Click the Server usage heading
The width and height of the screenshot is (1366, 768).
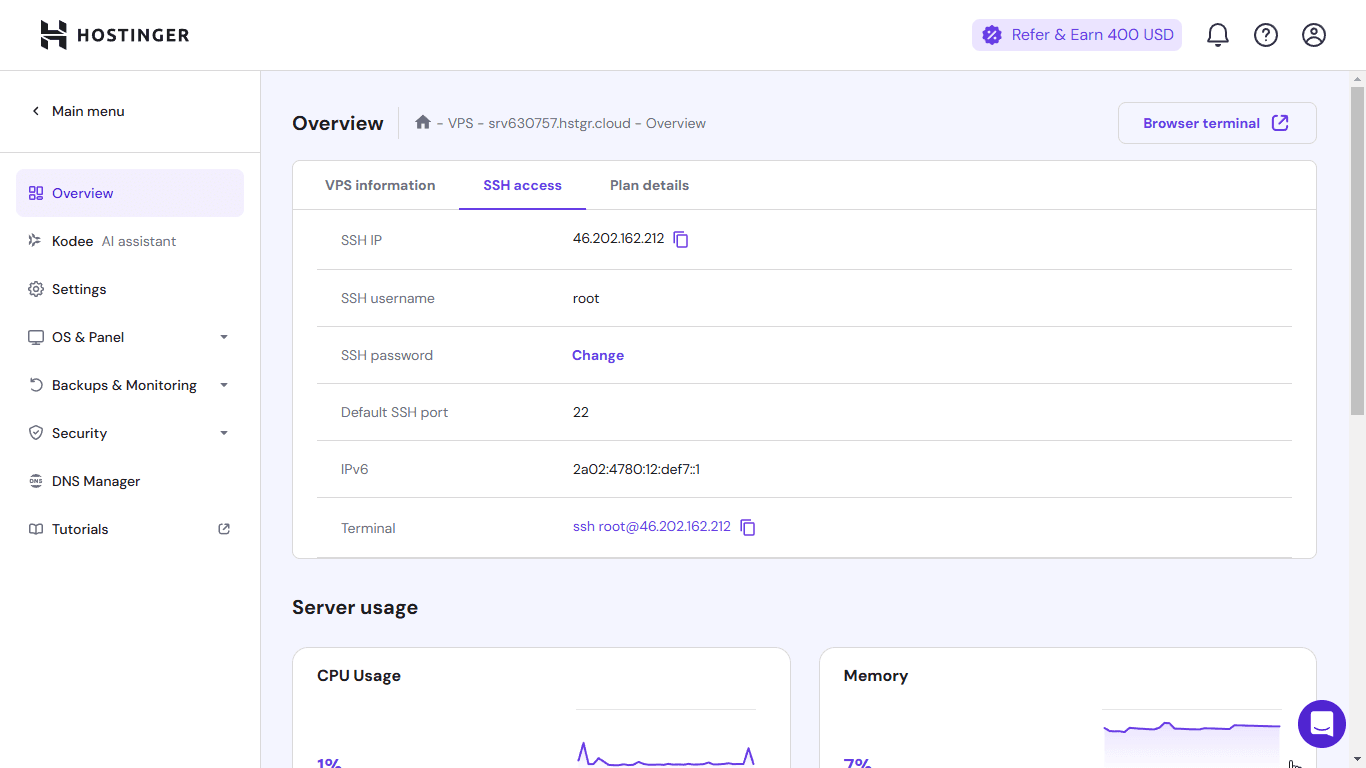(x=355, y=607)
